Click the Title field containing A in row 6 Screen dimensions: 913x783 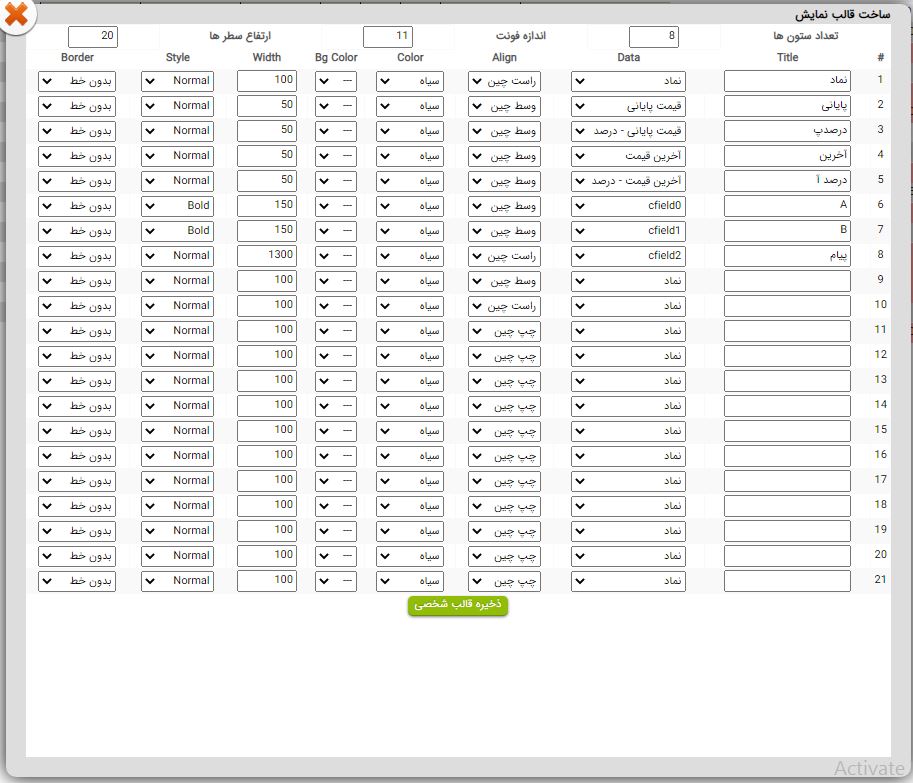(x=787, y=206)
